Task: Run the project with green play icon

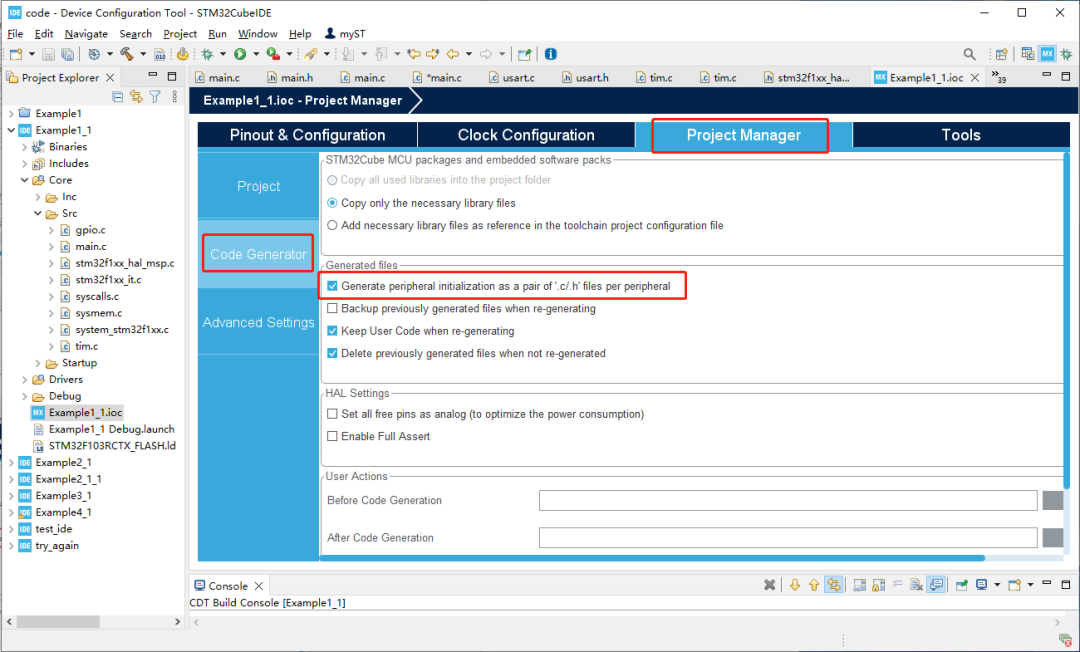Action: [240, 54]
